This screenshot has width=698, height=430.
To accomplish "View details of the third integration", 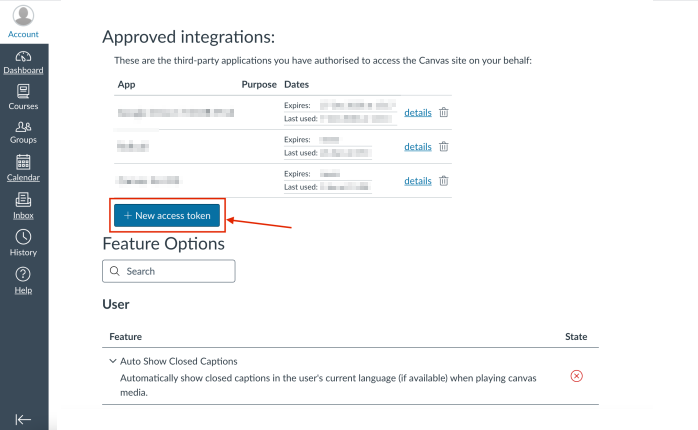I will click(x=418, y=181).
